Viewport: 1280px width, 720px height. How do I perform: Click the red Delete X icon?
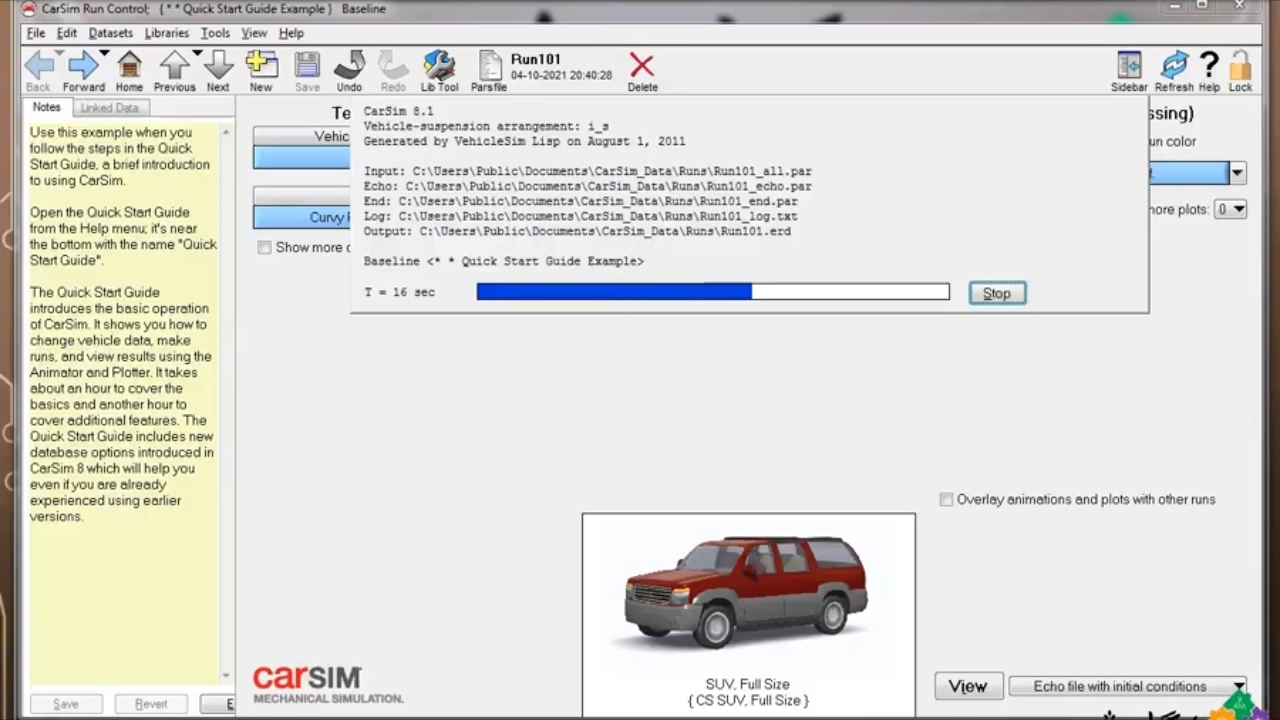tap(642, 68)
